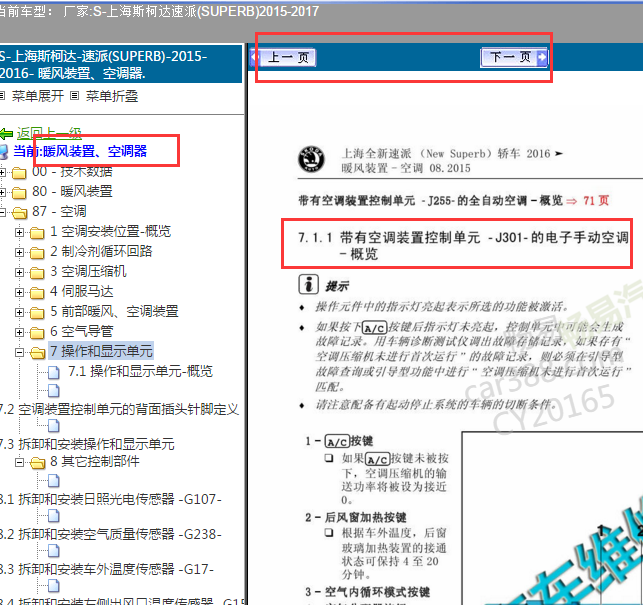Viewport: 643px width, 605px height.
Task: Select 2 制冷剂循环回路 tree item
Action: point(101,251)
